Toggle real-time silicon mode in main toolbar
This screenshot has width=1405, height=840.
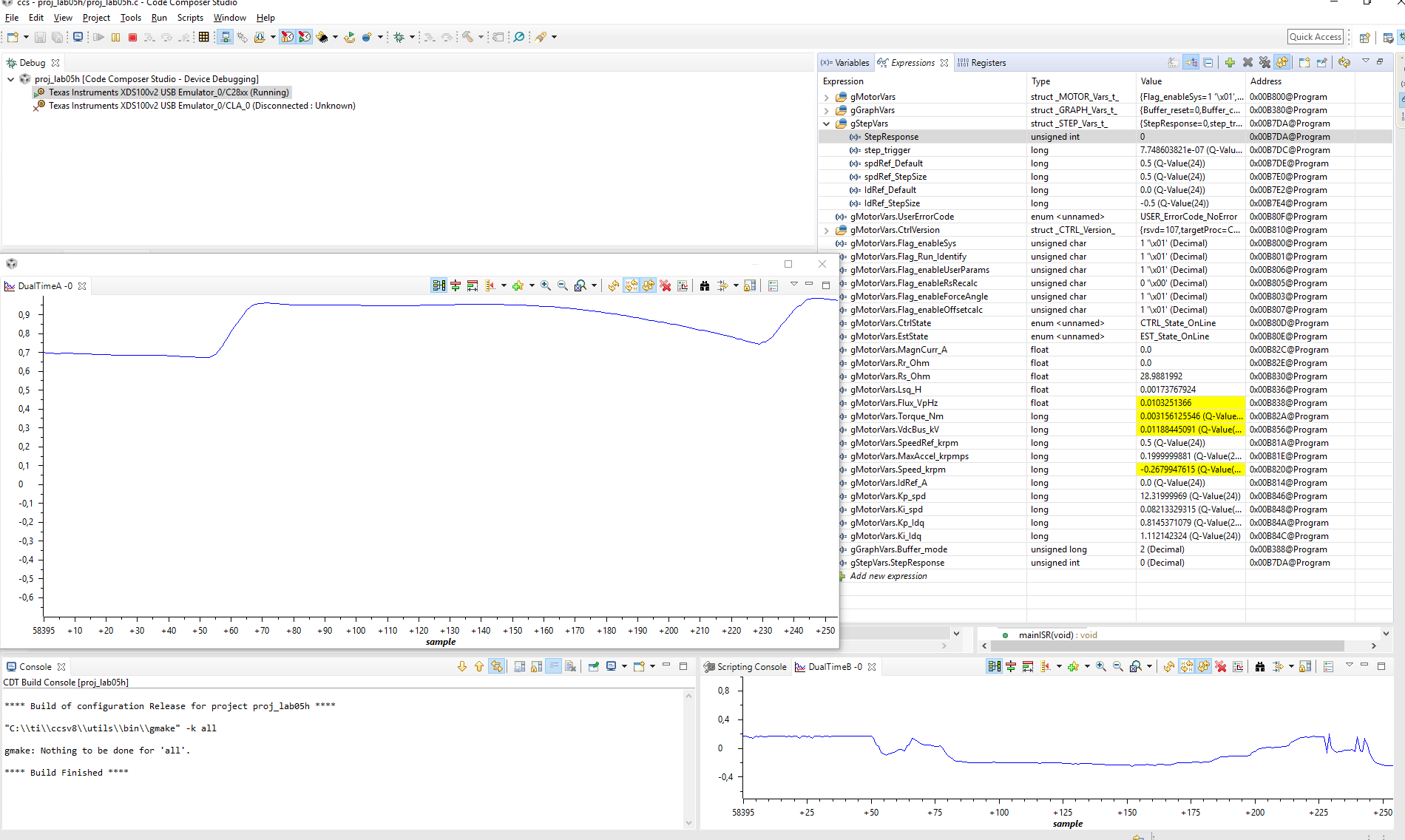[288, 37]
